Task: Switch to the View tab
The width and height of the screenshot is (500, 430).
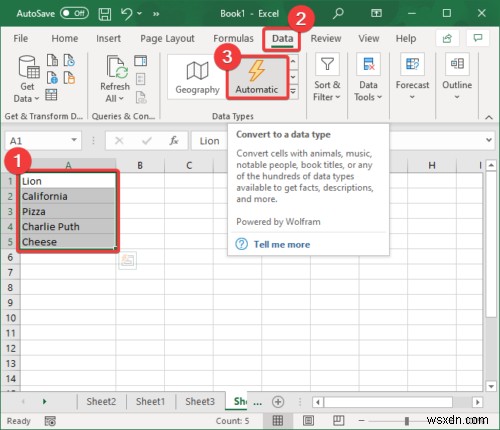Action: (369, 38)
